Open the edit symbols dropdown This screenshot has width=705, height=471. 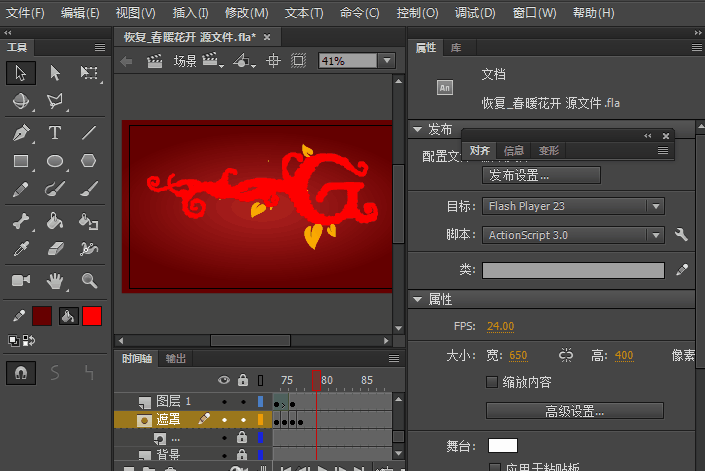245,61
